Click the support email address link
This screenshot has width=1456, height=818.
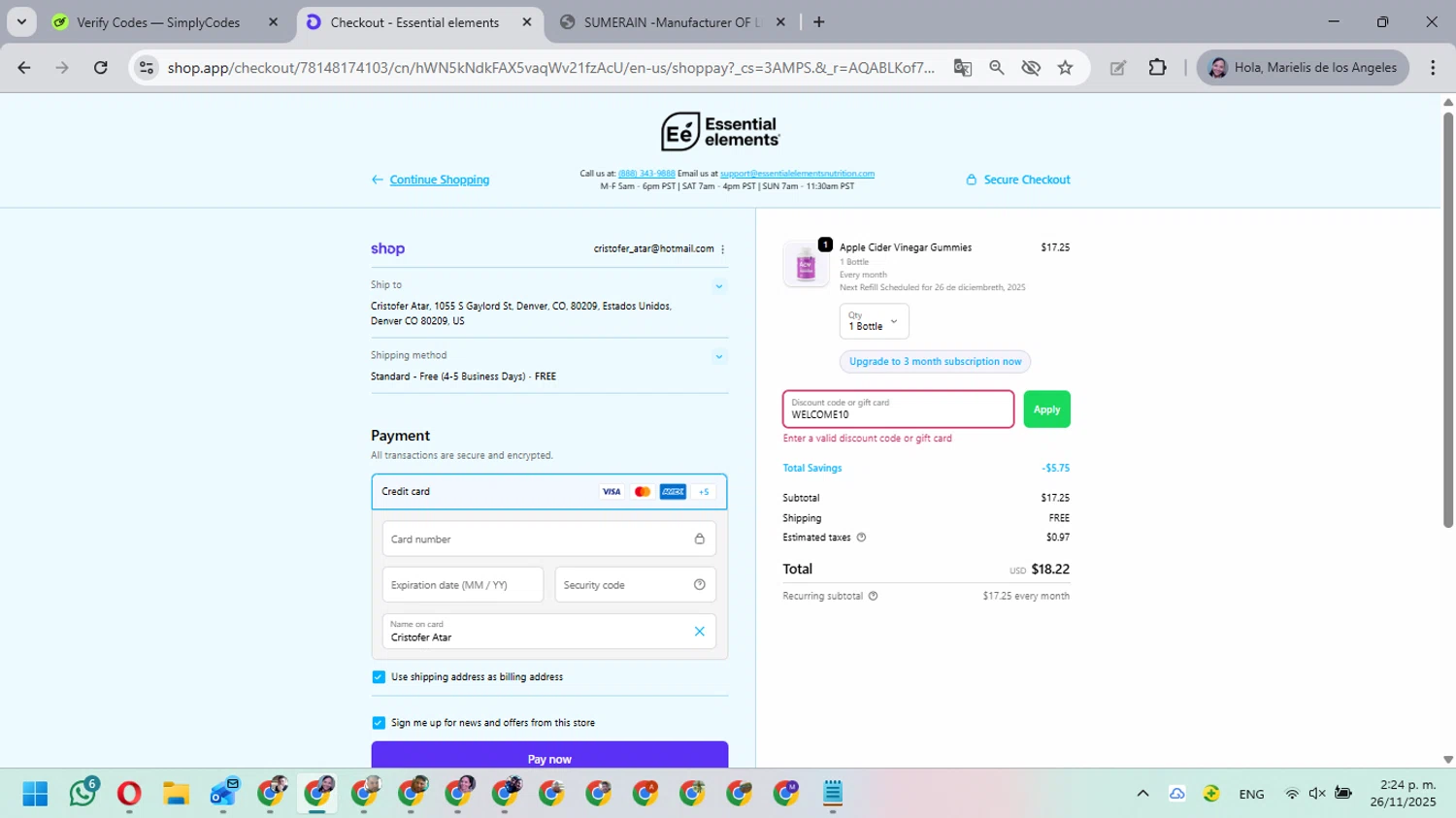pos(797,174)
